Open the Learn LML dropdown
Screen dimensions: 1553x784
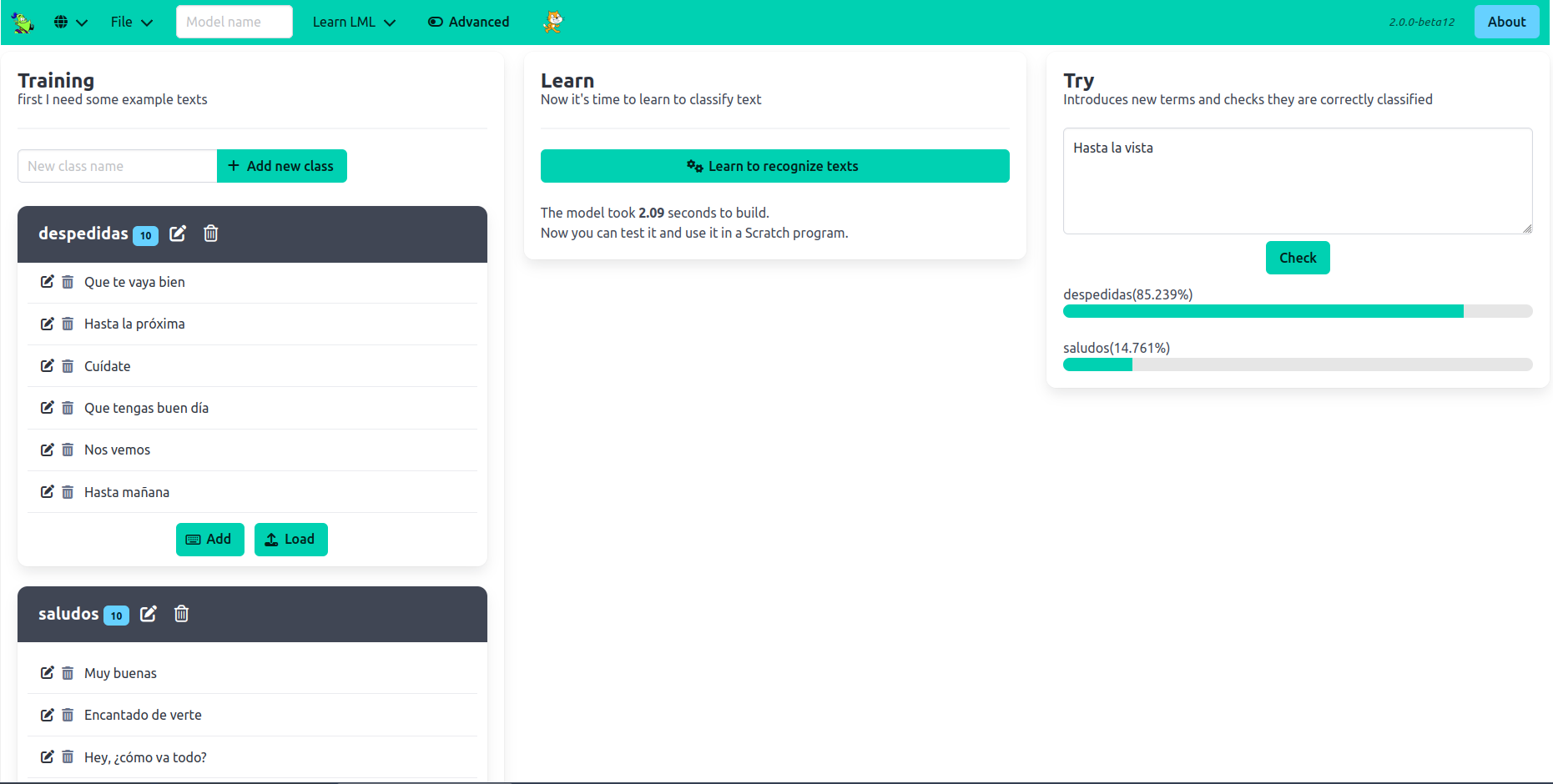(354, 23)
